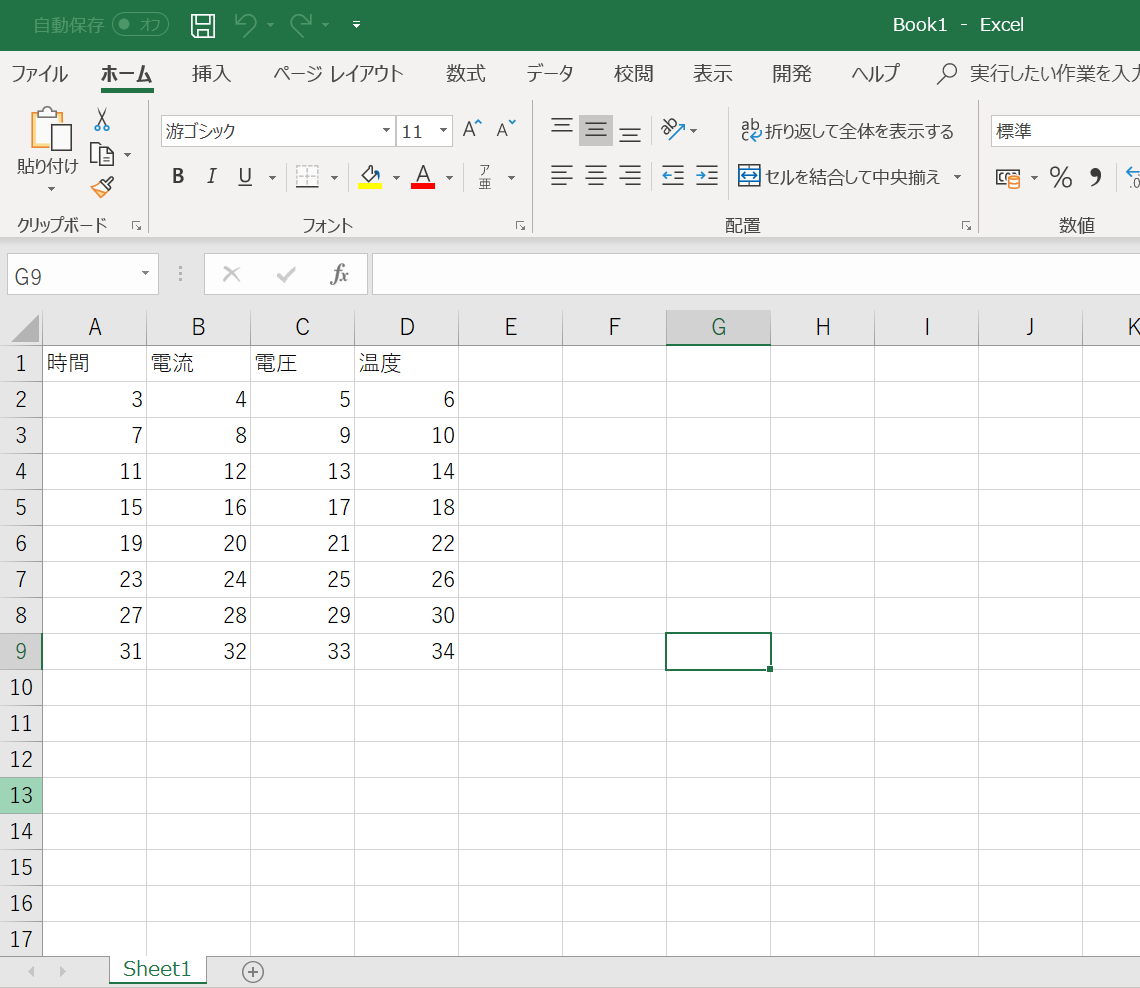Increase font size with large A icon
1140x988 pixels.
472,129
